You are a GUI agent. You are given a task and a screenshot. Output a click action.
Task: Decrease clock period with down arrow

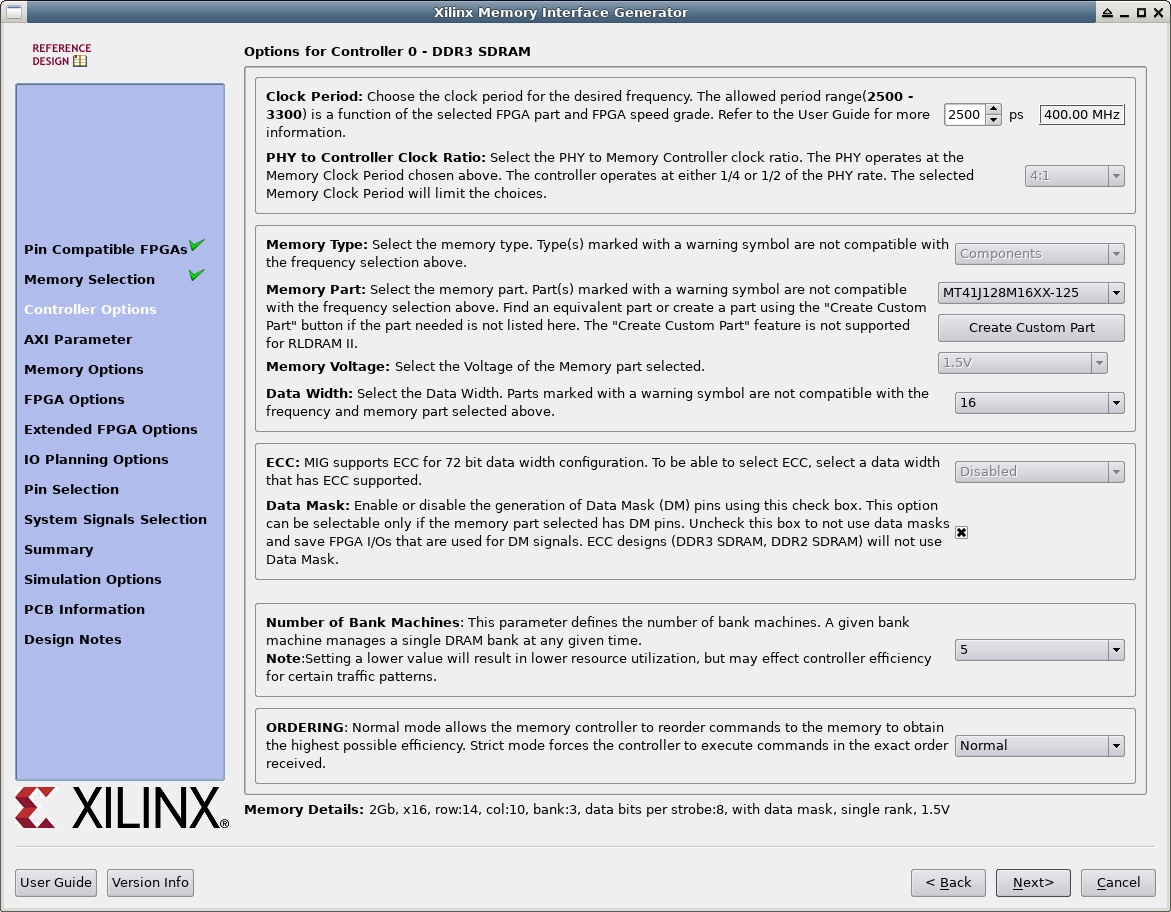tap(993, 120)
